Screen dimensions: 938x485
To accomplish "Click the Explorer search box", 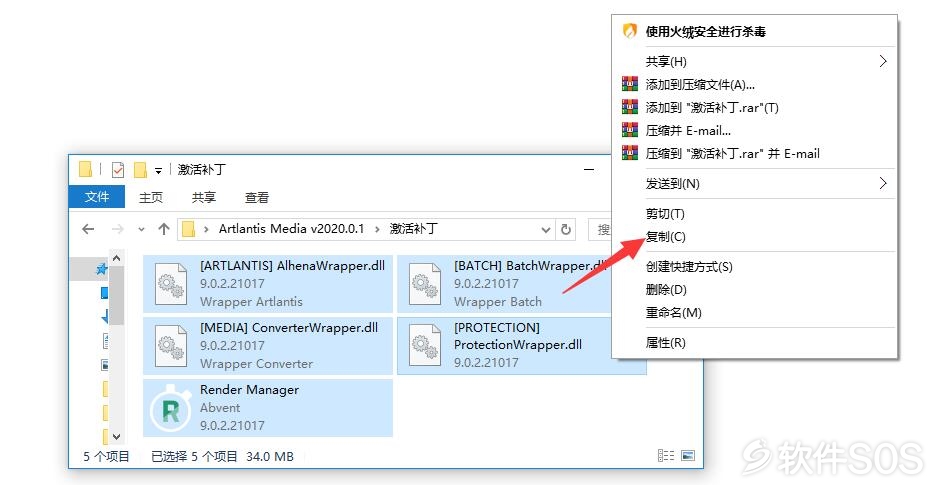I will (599, 229).
